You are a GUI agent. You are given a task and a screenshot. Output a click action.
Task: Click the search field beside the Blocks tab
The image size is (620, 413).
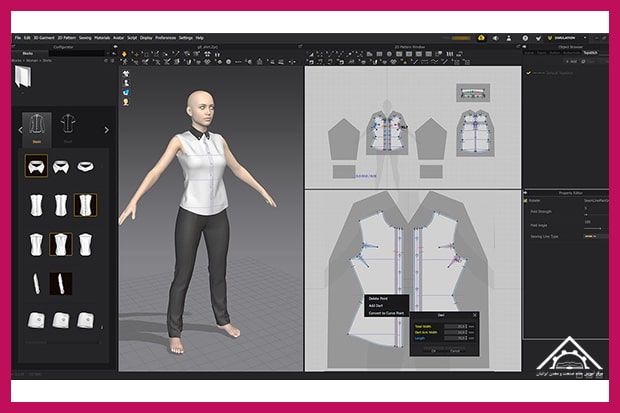click(x=74, y=53)
